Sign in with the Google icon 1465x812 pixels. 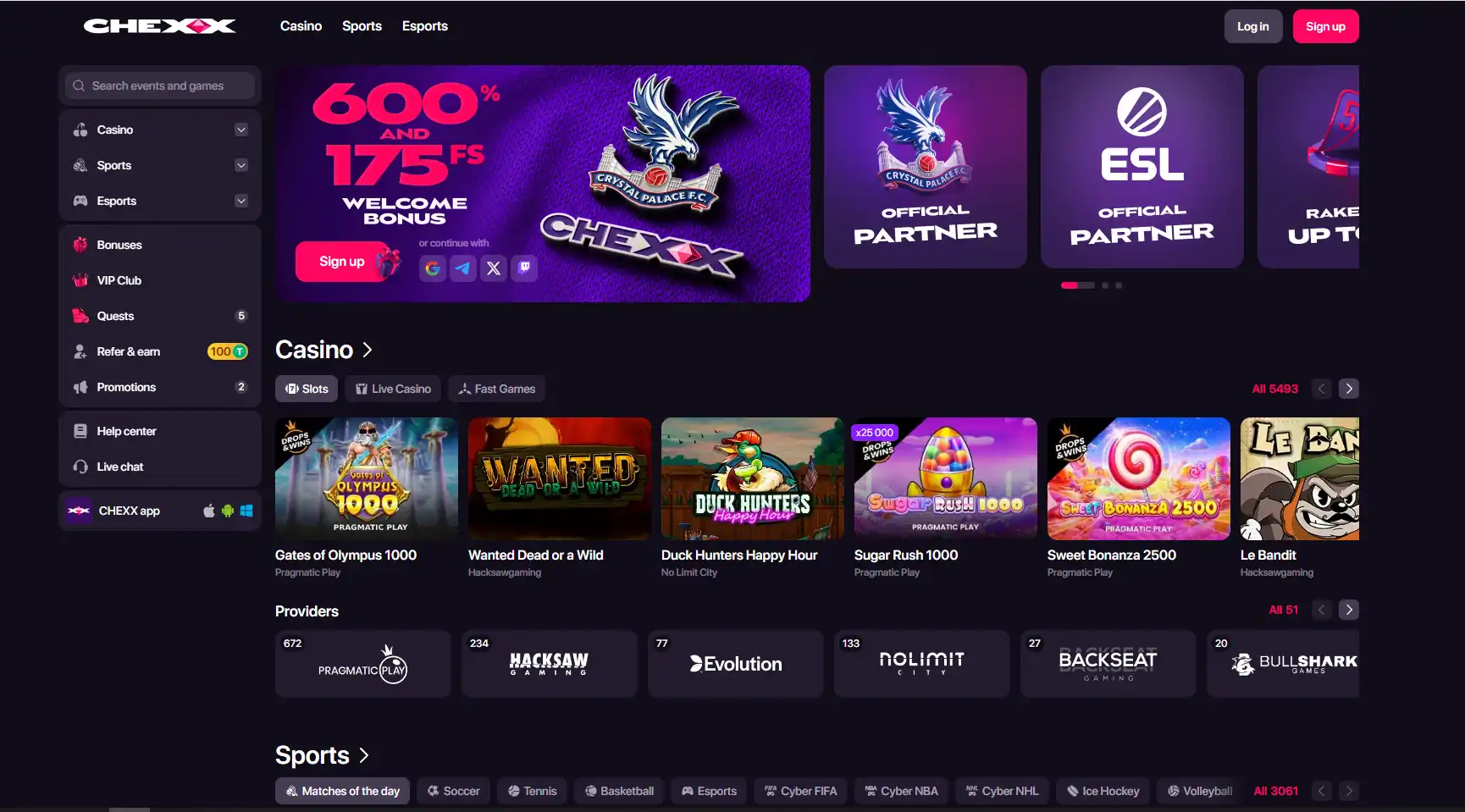pyautogui.click(x=433, y=268)
